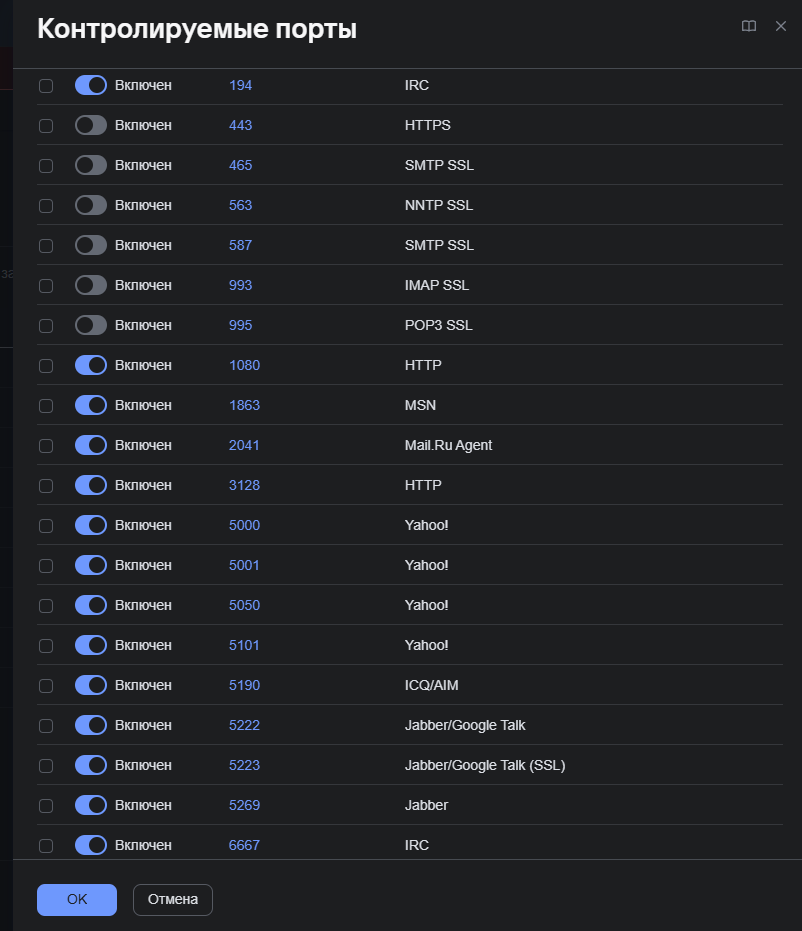Enable the toggle for port 443 HTTPS
The image size is (802, 931).
tap(91, 125)
